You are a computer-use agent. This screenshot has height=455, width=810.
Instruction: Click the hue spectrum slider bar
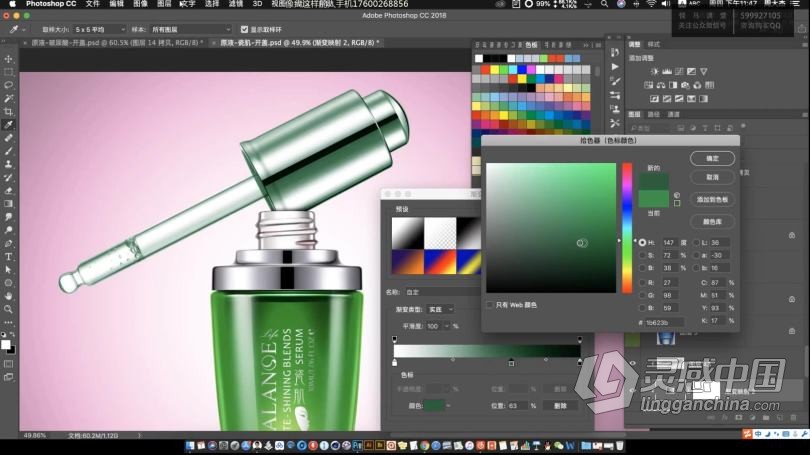(x=627, y=228)
